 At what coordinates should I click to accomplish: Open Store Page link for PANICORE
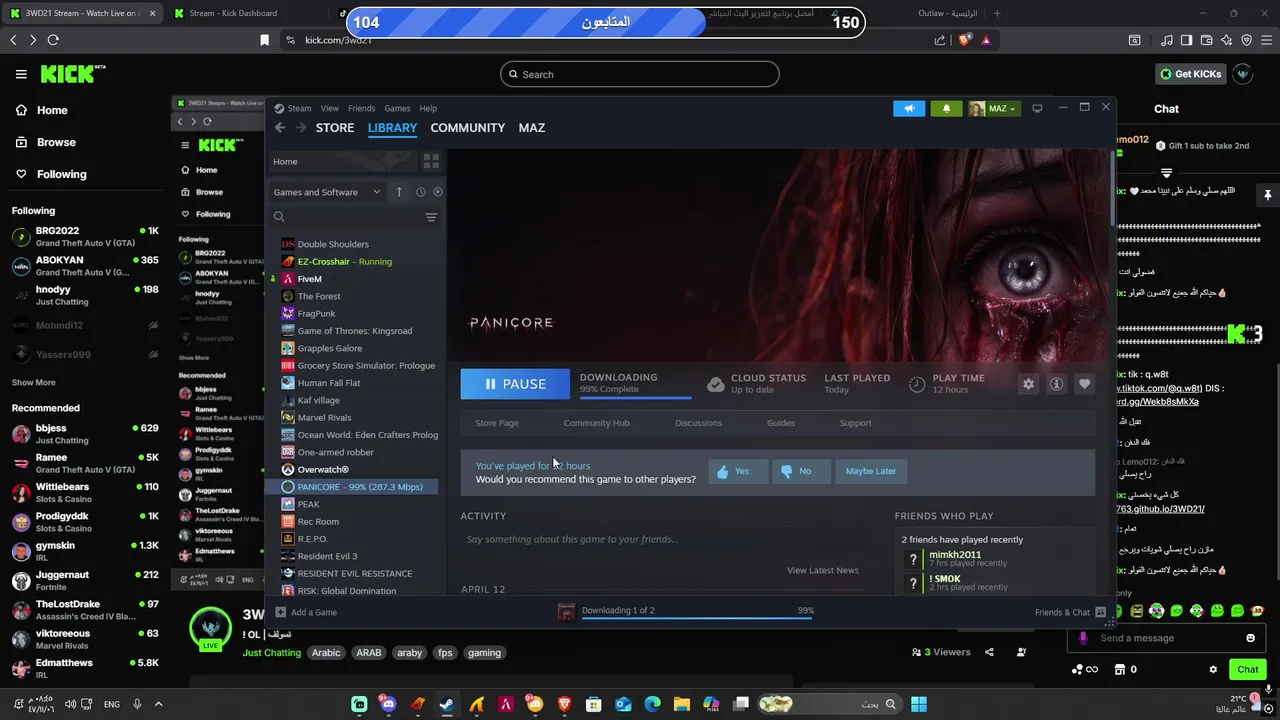497,423
